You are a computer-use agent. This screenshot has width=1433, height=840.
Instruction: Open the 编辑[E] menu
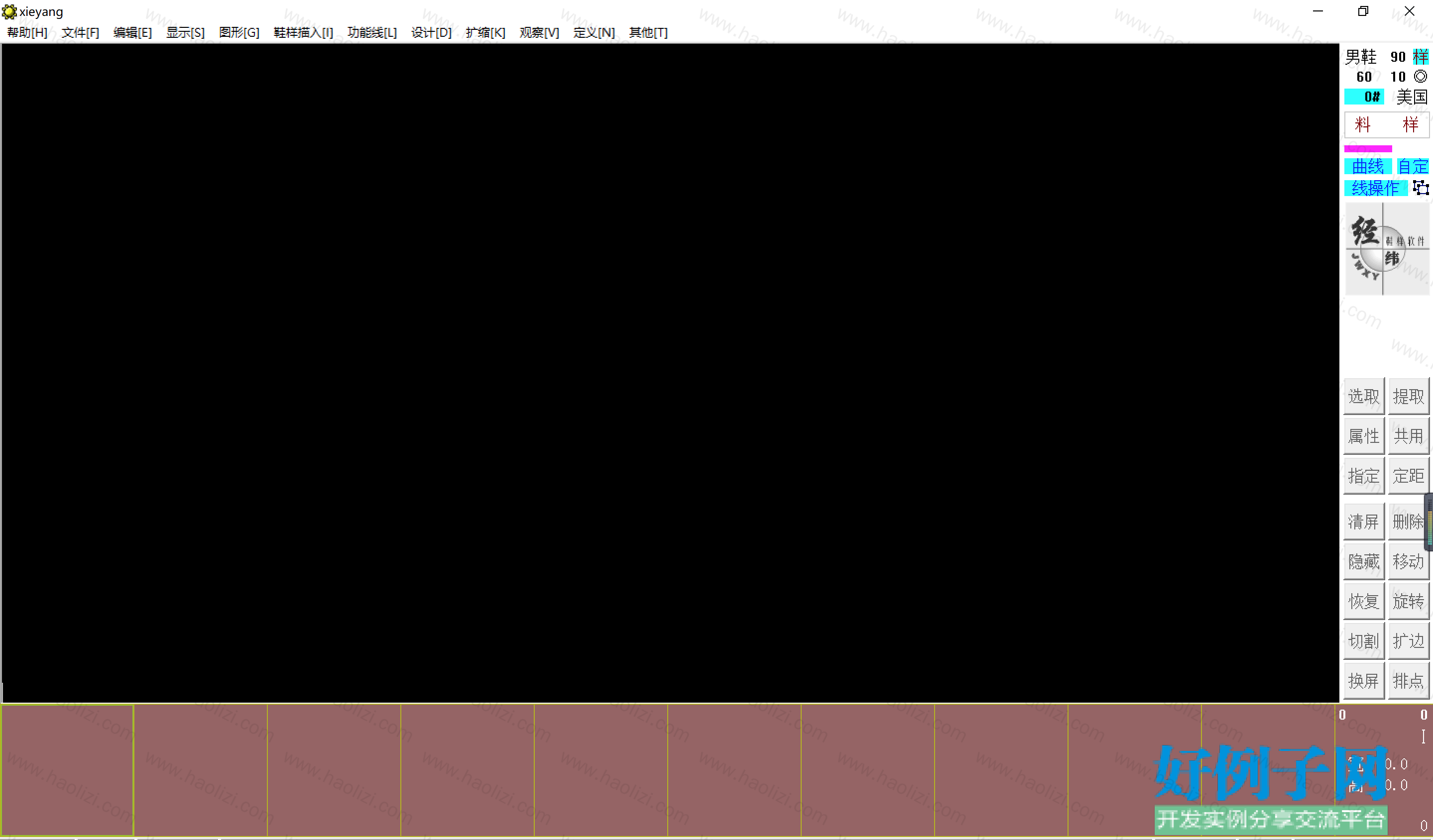(x=132, y=32)
